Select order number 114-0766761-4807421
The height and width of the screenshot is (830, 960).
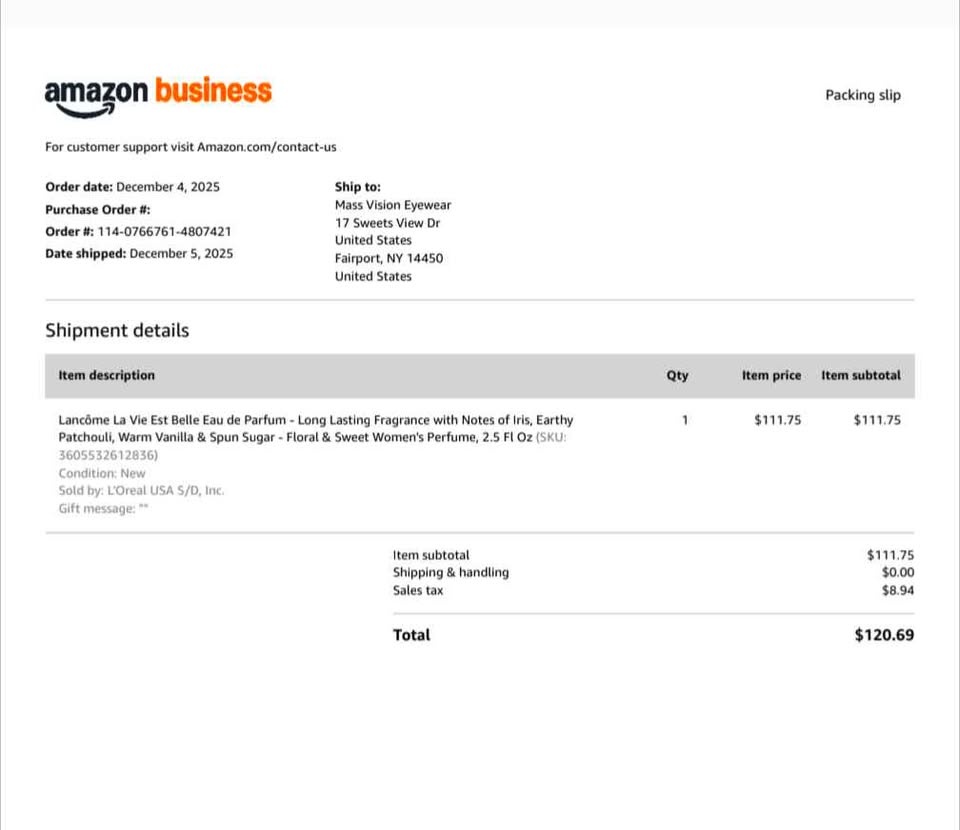[164, 231]
